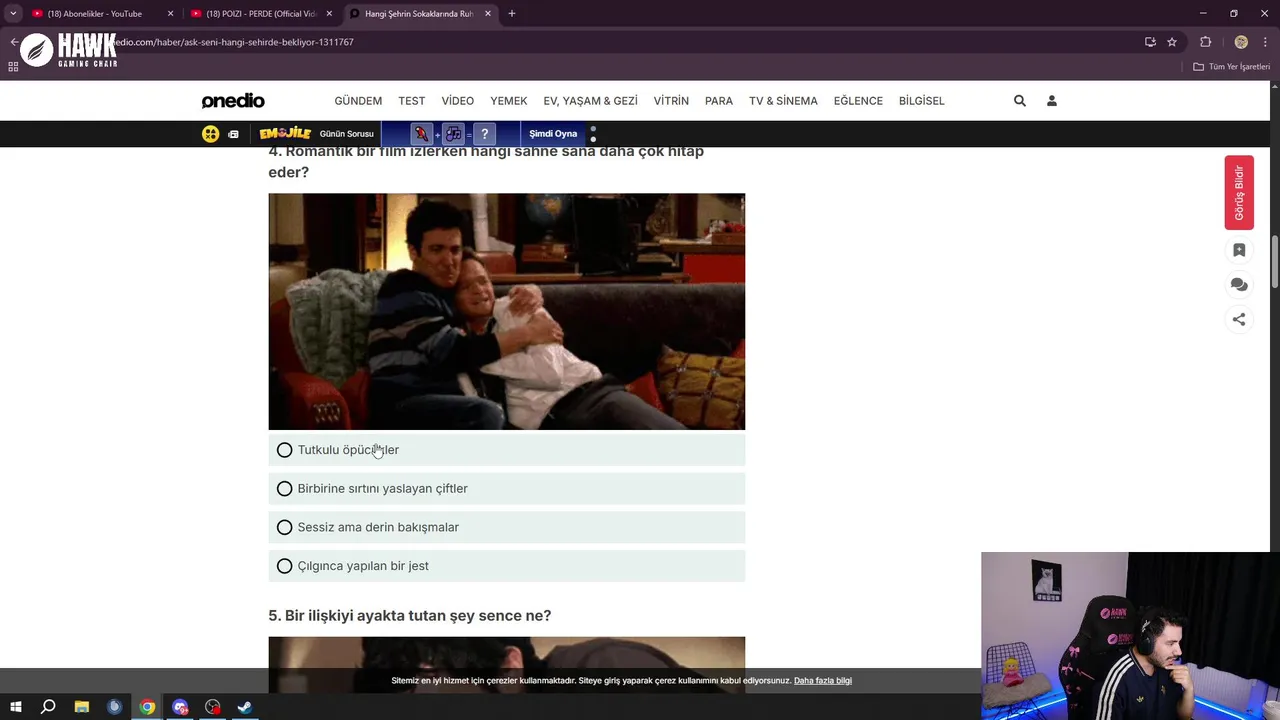Open the YEMEK menu item
Image resolution: width=1280 pixels, height=720 pixels.
tap(509, 101)
